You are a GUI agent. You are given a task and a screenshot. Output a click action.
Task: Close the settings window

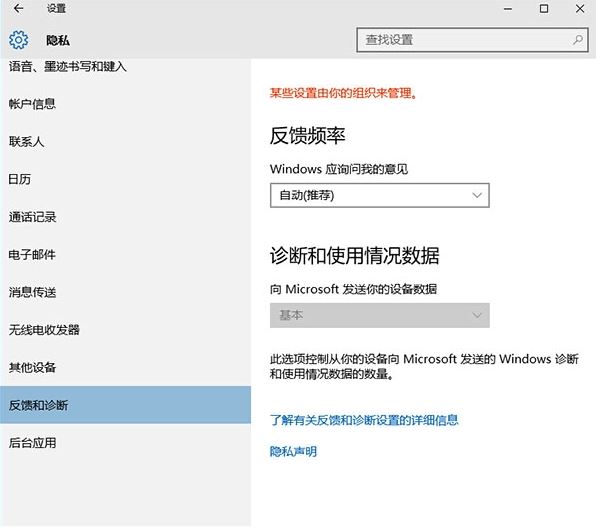coord(580,8)
